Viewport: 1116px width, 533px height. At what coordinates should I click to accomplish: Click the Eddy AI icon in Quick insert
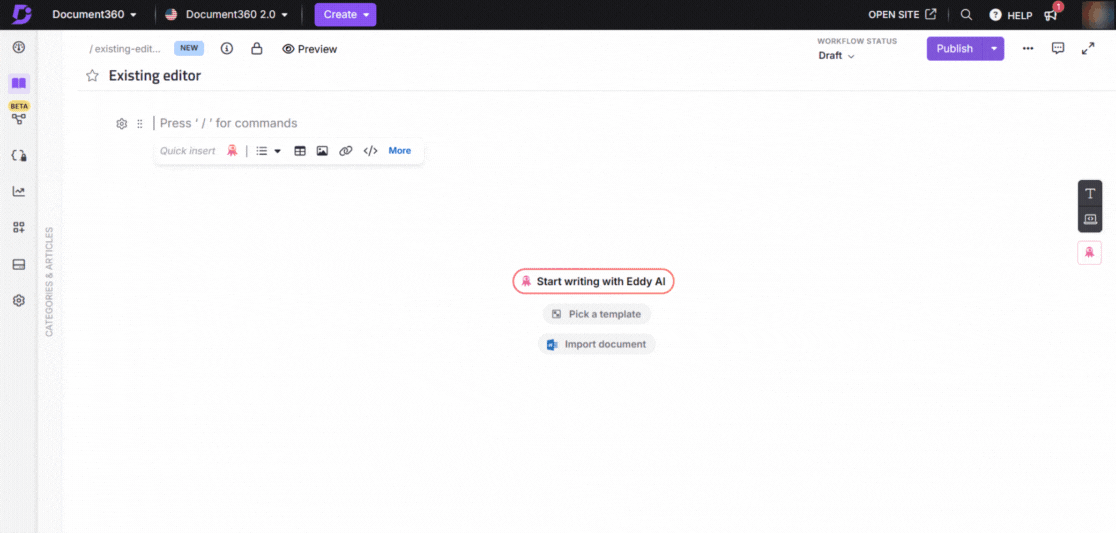pyautogui.click(x=232, y=150)
